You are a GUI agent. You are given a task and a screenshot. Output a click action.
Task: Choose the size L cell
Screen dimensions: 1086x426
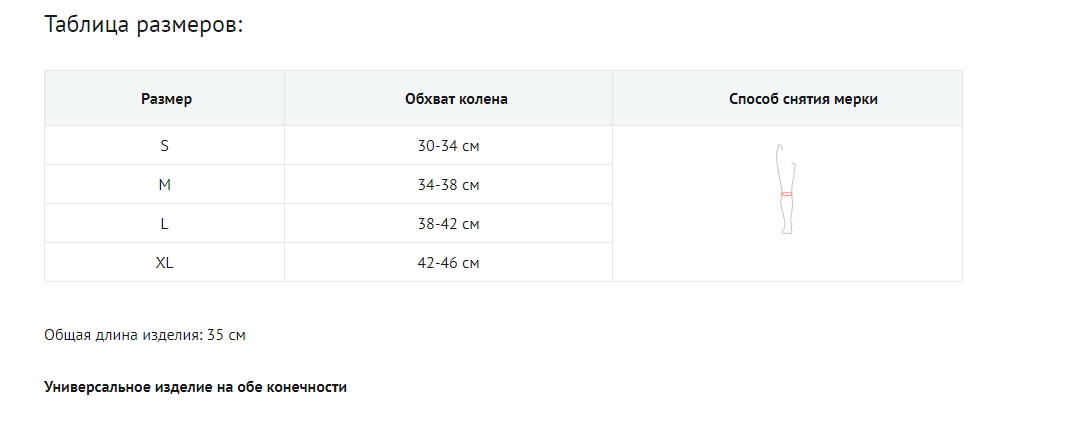pos(165,224)
